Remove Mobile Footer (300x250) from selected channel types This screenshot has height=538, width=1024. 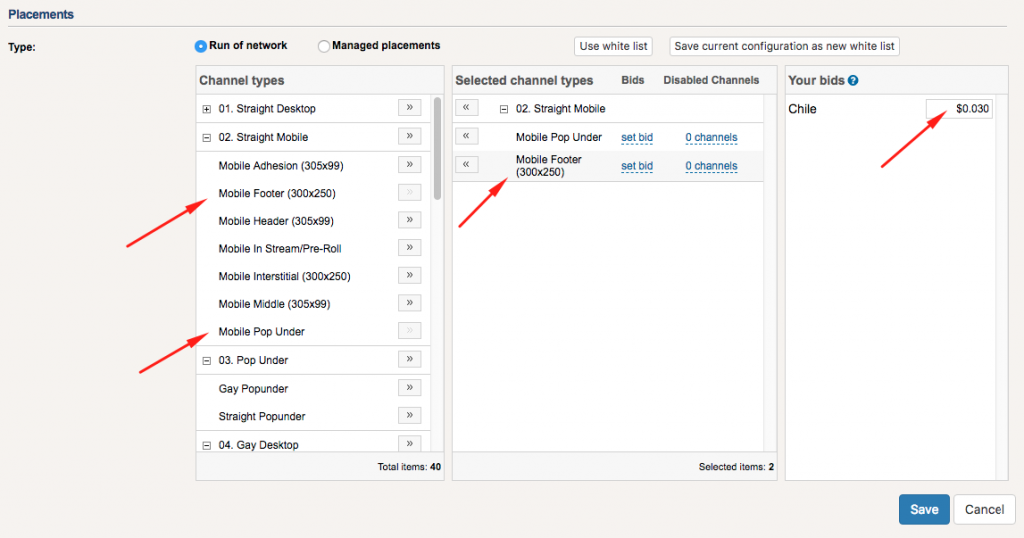click(467, 165)
